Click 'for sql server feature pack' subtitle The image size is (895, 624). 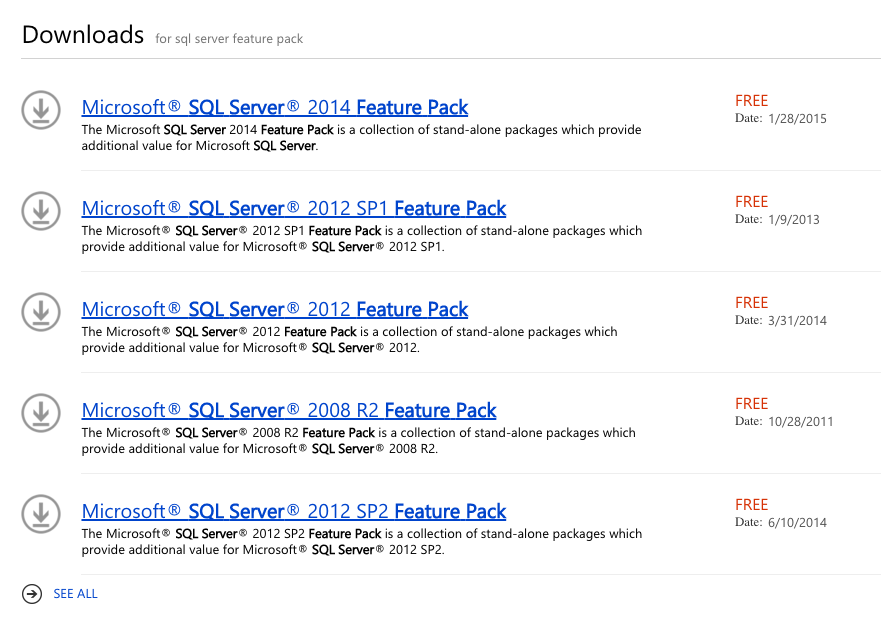pos(229,39)
